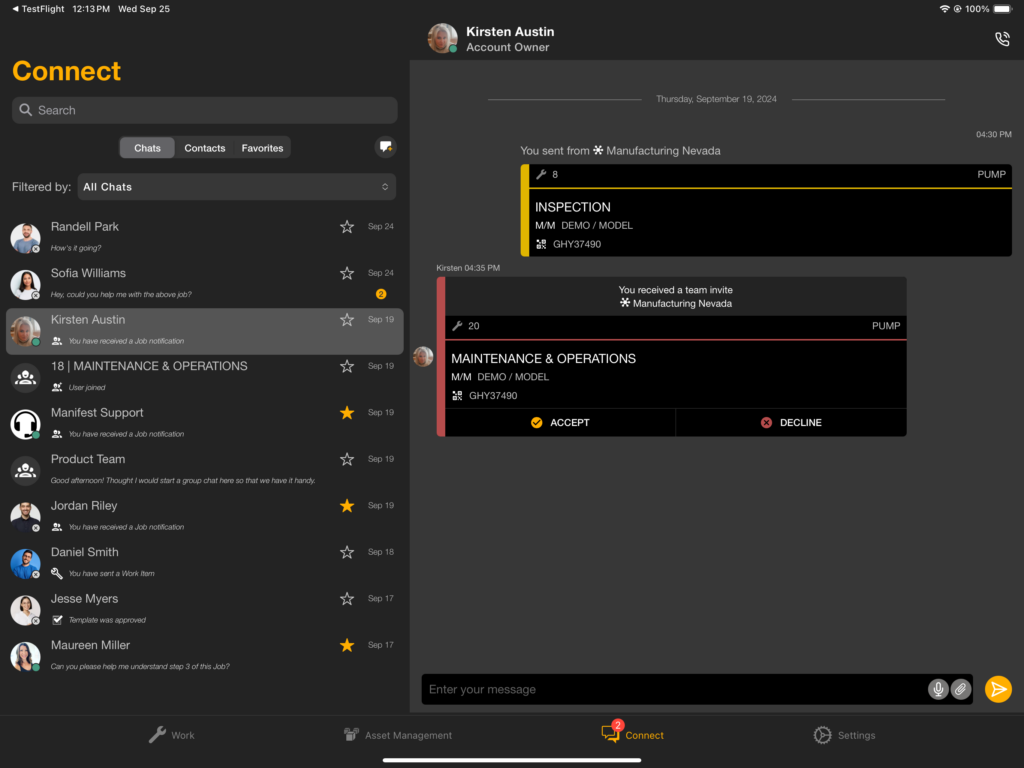Favorite Product Team with star
This screenshot has width=1024, height=768.
coord(347,459)
